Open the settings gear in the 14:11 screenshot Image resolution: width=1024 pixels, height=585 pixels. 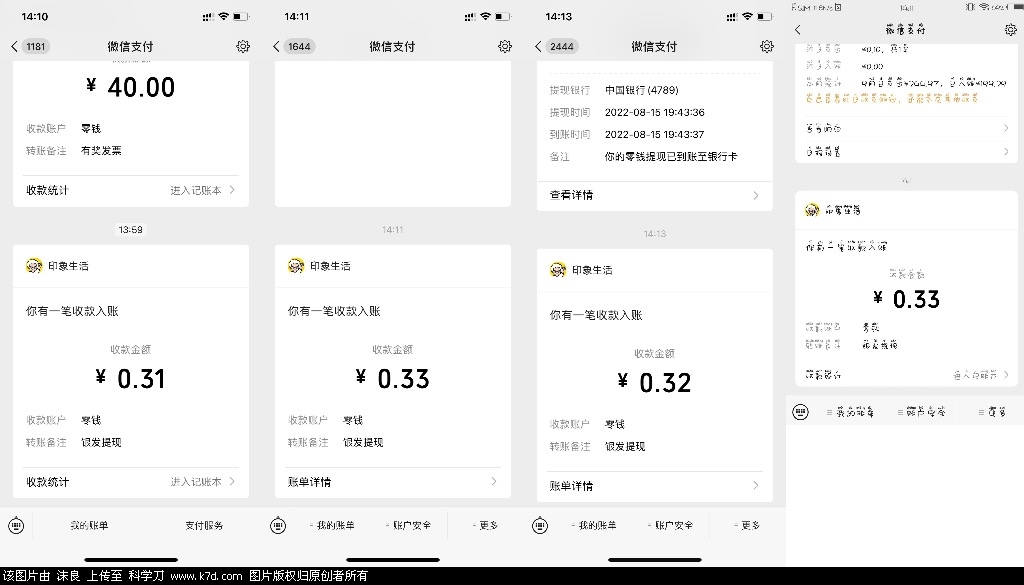click(x=505, y=46)
